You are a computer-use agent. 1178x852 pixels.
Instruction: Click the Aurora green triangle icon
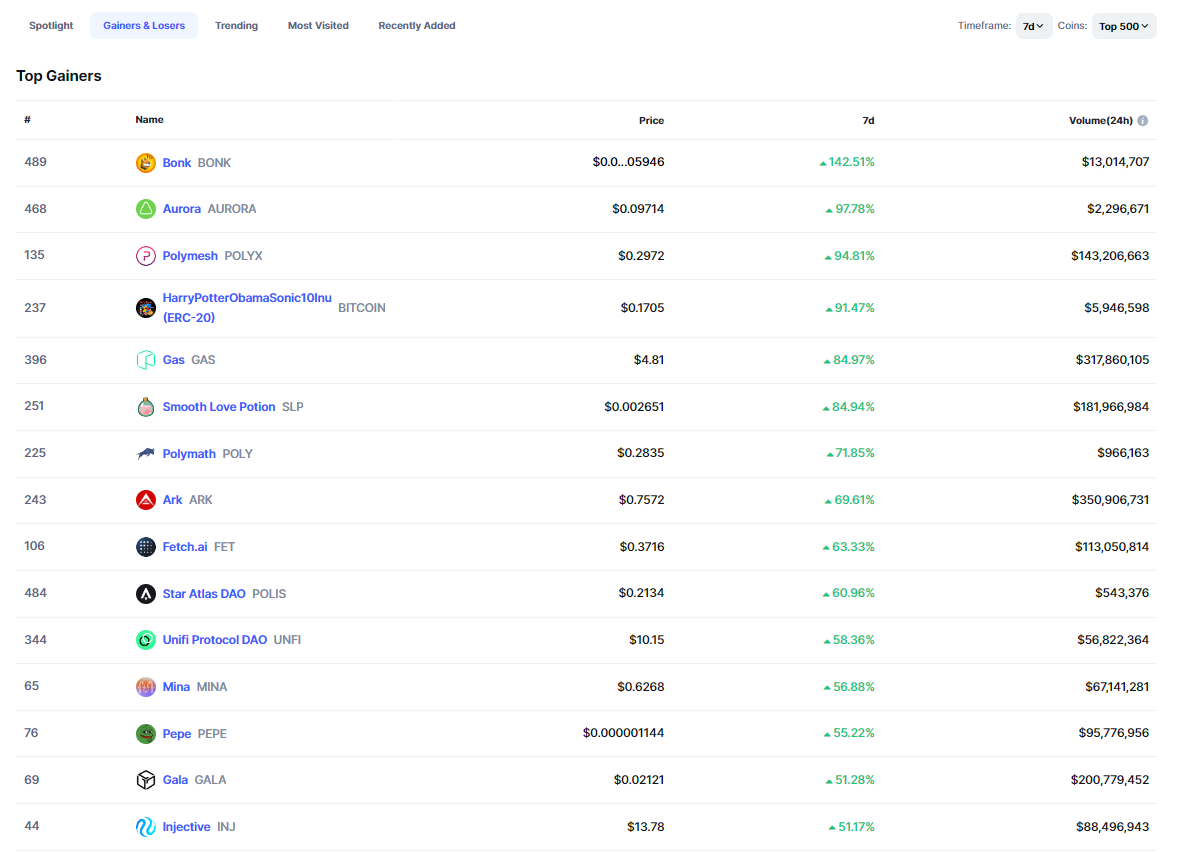coord(146,209)
